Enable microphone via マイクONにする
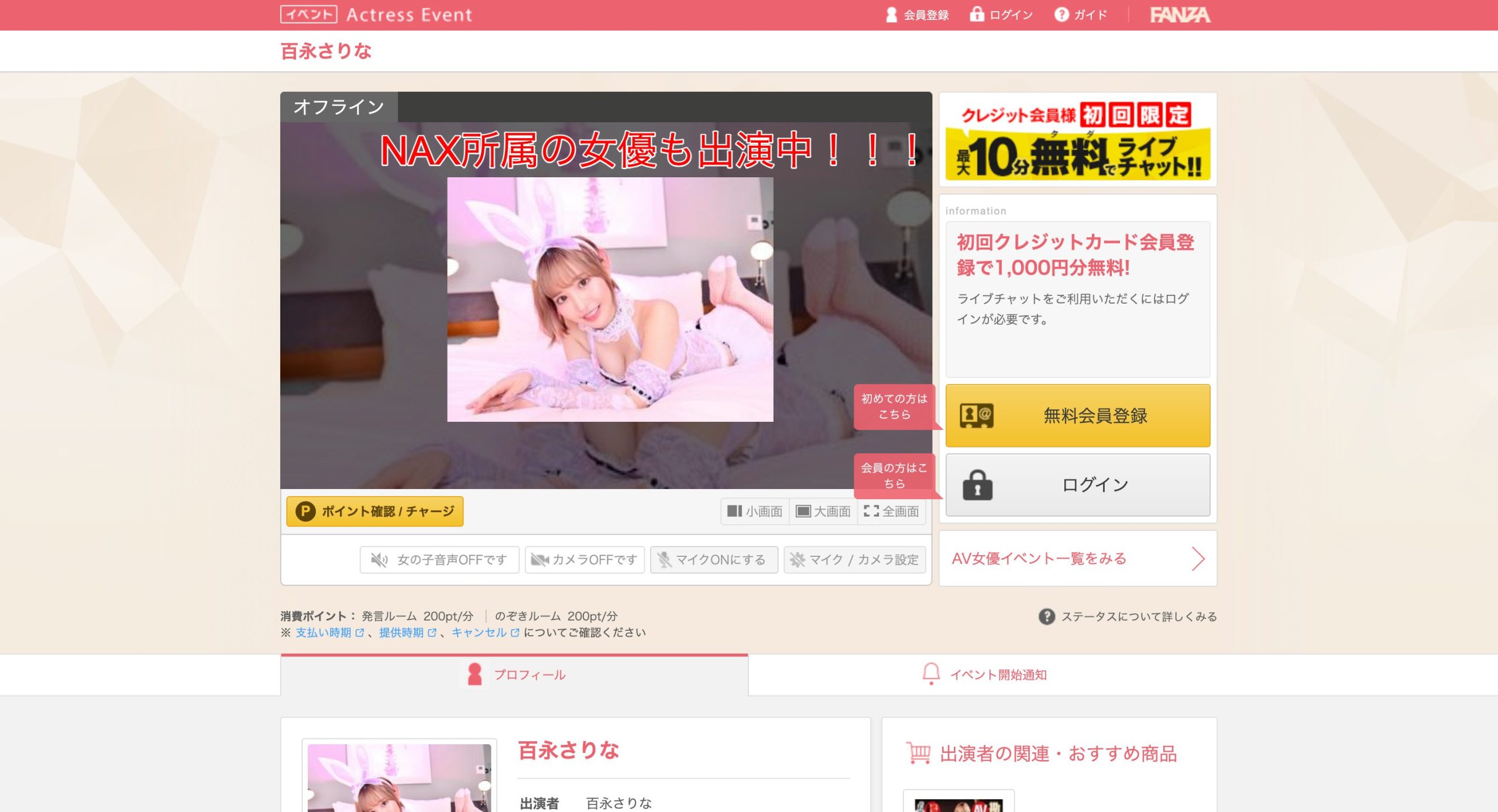 pos(713,559)
